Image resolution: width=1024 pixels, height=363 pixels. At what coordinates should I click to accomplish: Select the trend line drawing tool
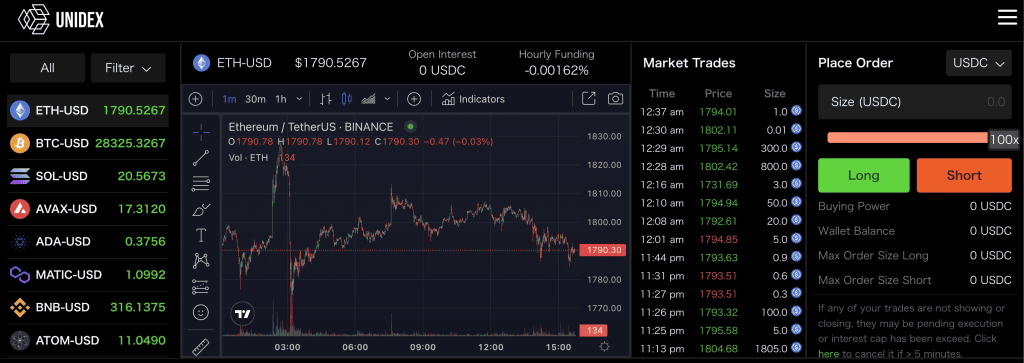tap(201, 158)
